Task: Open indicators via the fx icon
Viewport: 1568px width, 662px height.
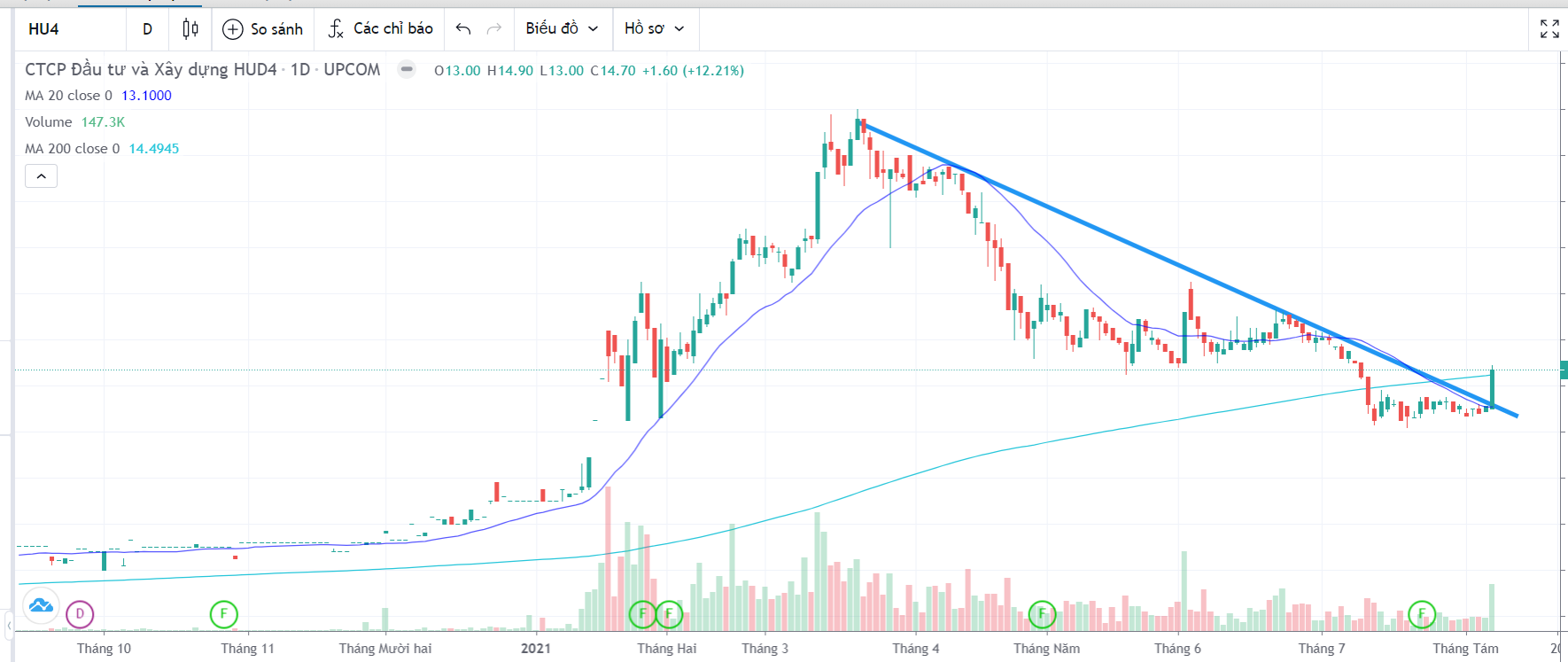Action: [336, 29]
